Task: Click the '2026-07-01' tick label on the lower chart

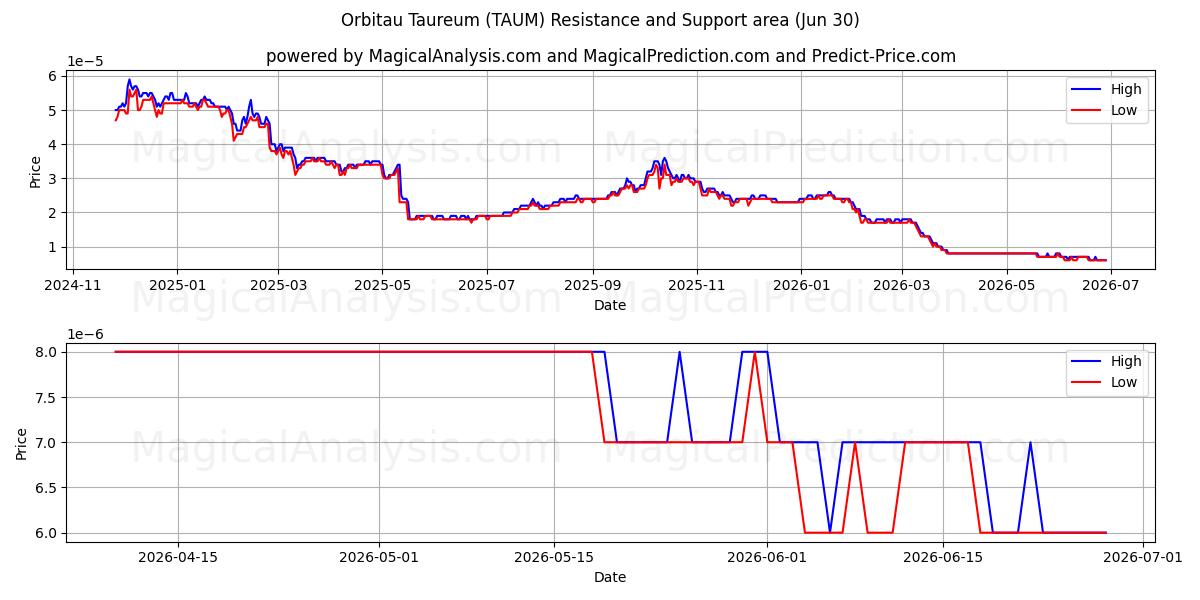Action: click(1143, 558)
